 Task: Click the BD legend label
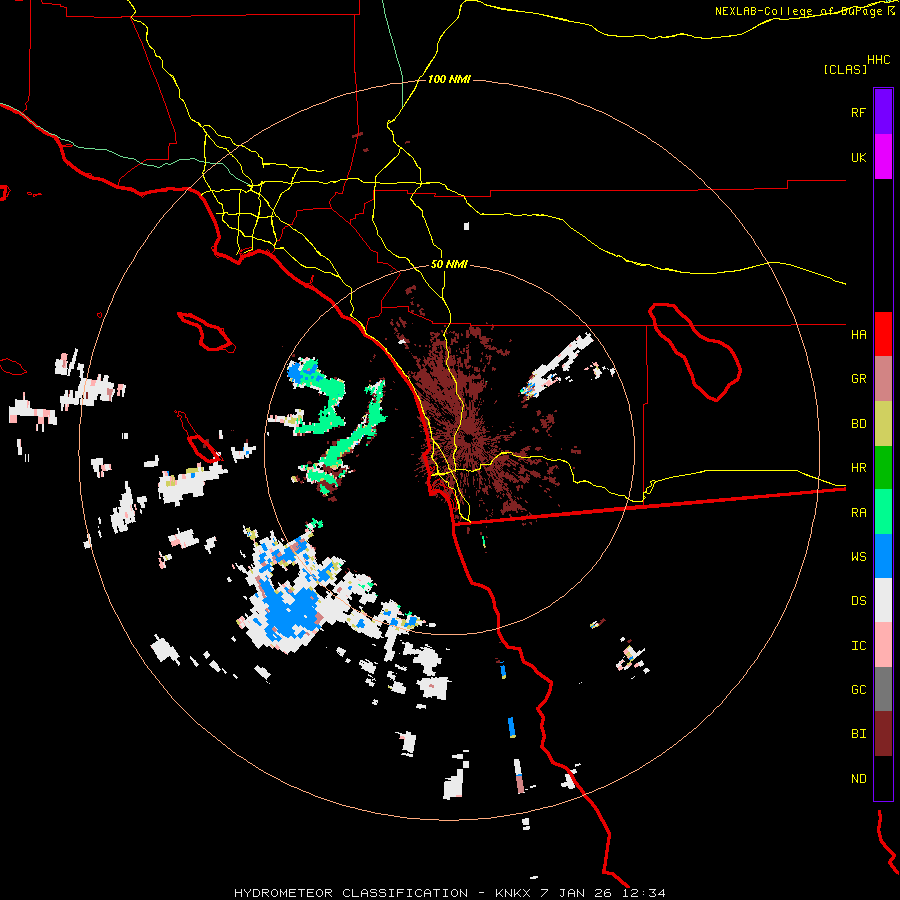(x=858, y=424)
